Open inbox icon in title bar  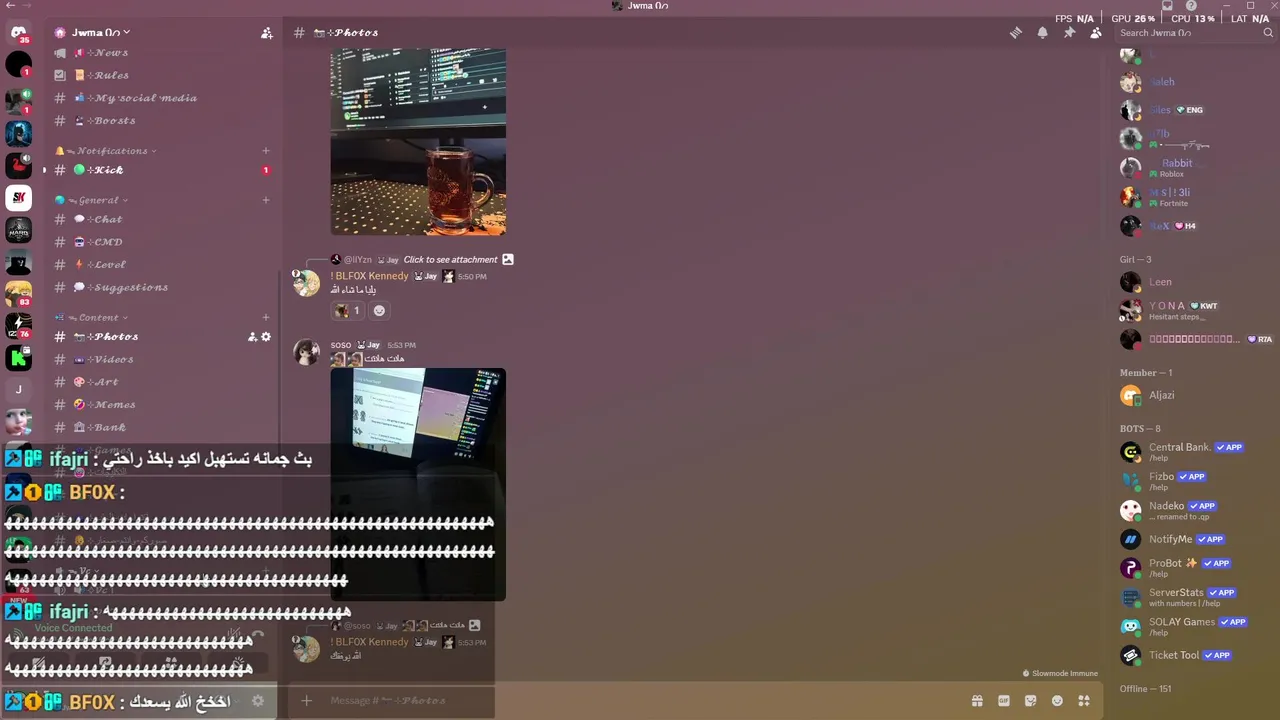1167,6
